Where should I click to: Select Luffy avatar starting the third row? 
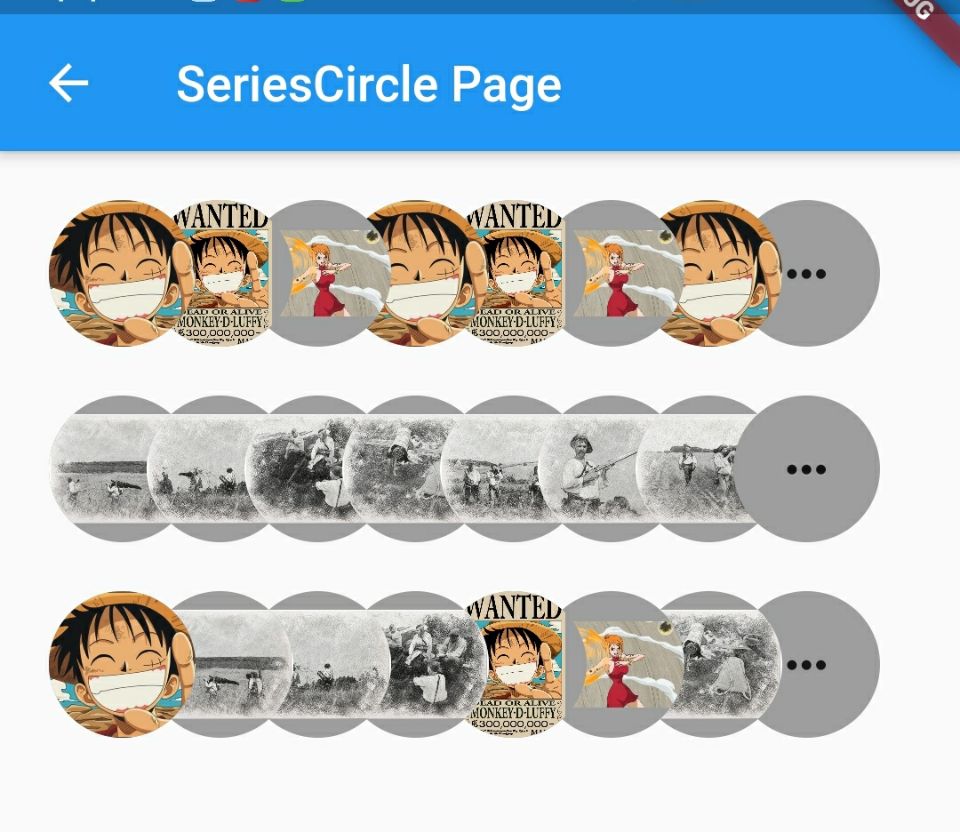tap(122, 664)
